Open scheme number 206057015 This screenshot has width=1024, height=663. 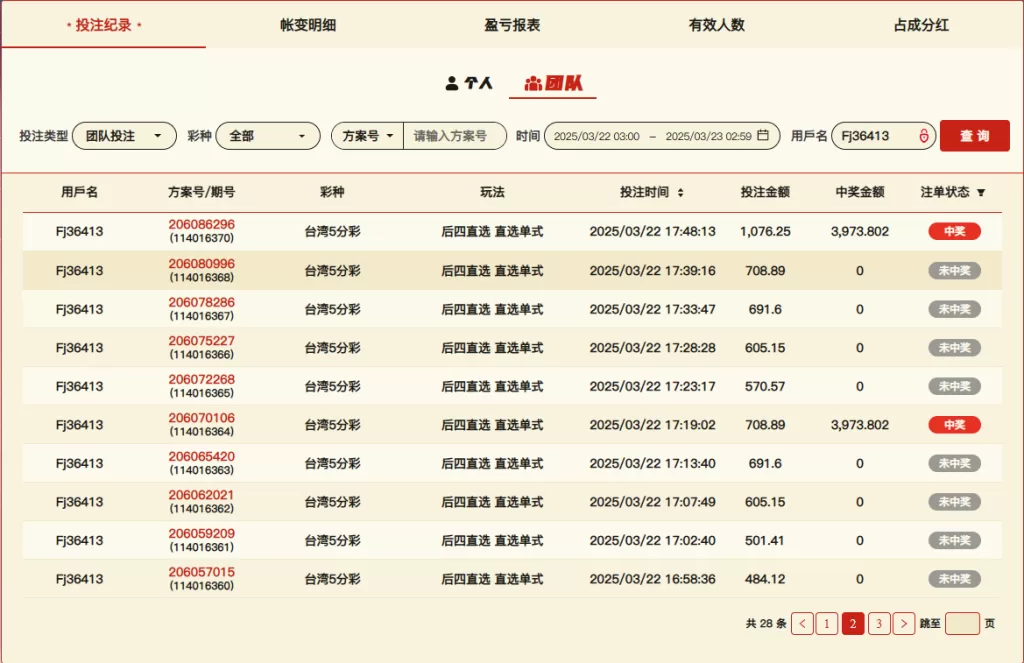tap(201, 572)
